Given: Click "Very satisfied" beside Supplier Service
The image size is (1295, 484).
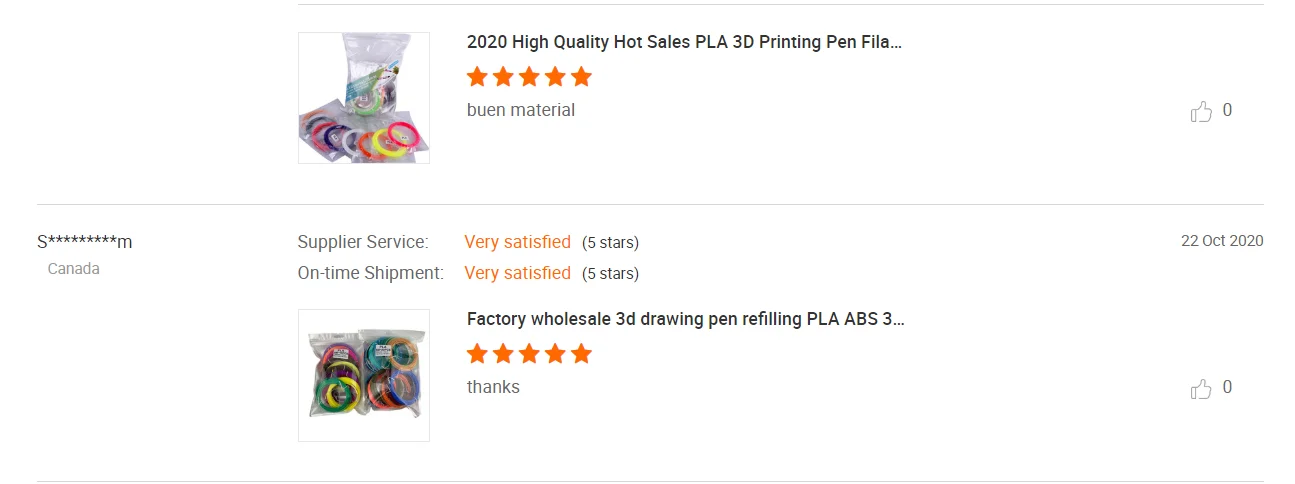Looking at the screenshot, I should pos(517,242).
